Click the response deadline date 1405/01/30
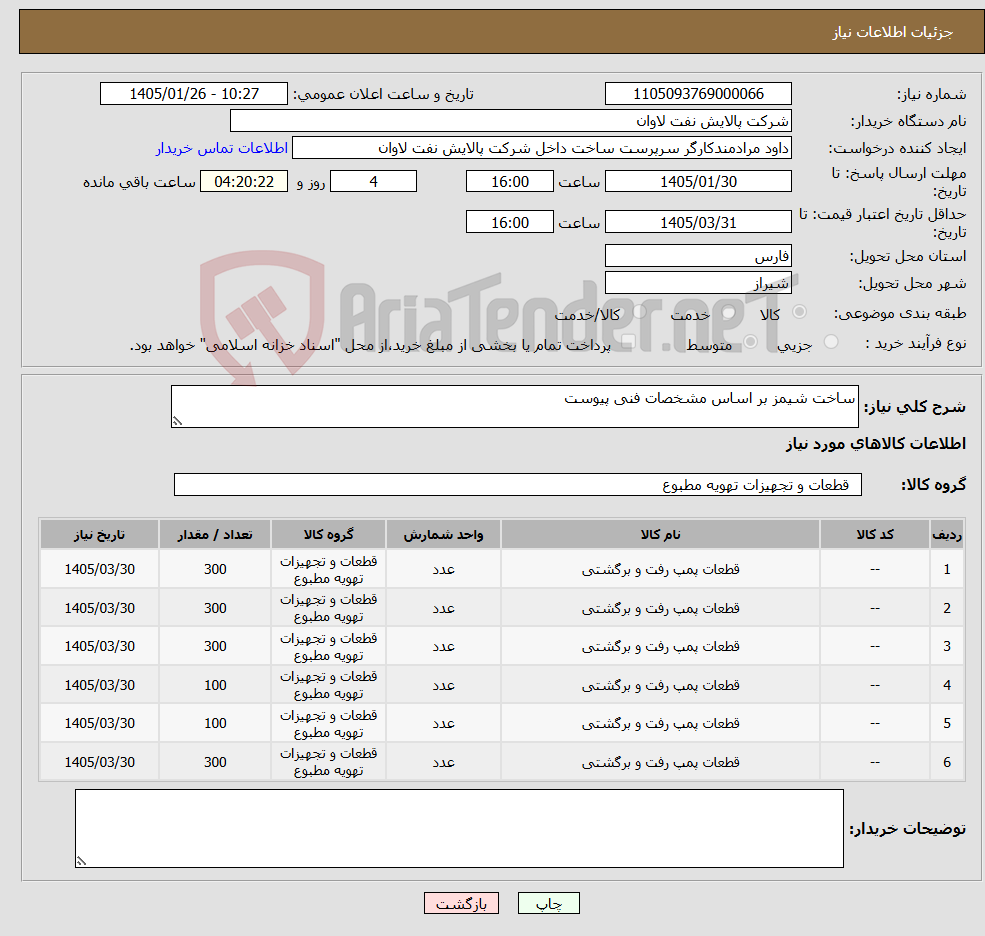Viewport: 985px width, 936px height. pyautogui.click(x=698, y=182)
